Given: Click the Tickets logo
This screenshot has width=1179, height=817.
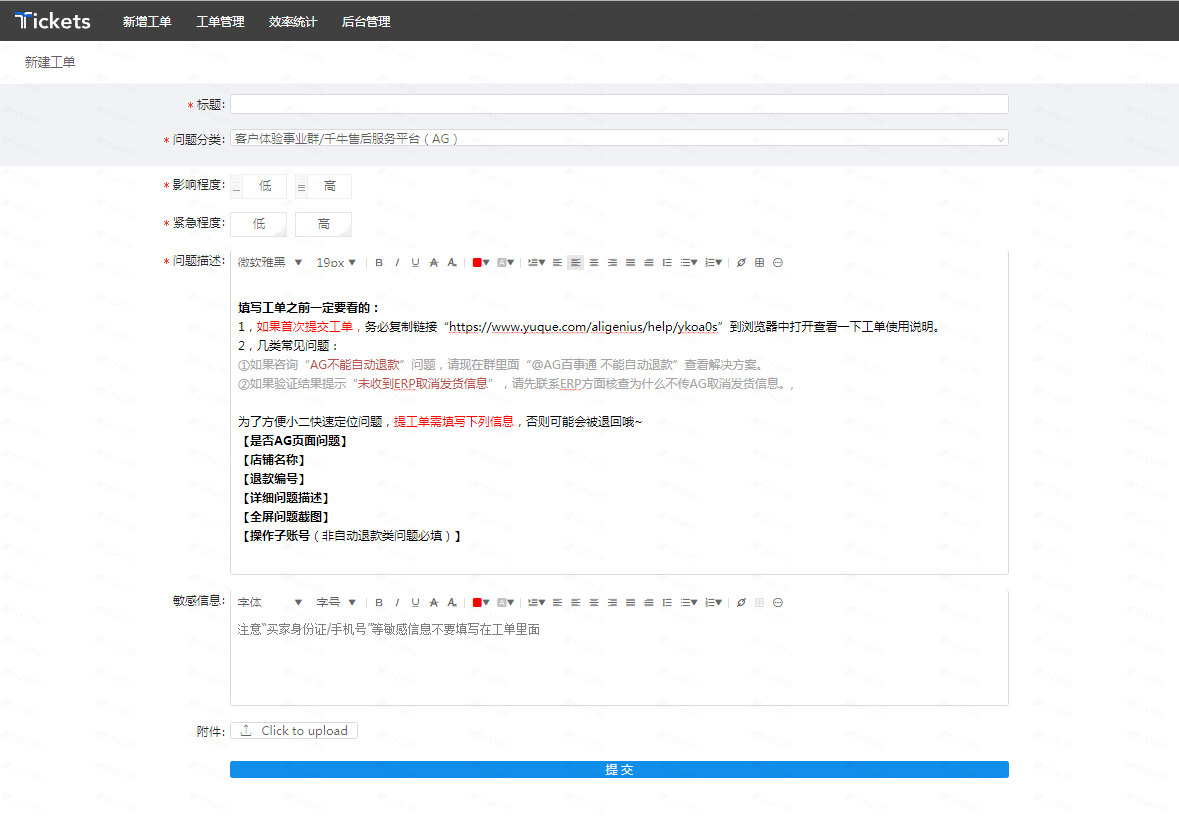Looking at the screenshot, I should [53, 21].
